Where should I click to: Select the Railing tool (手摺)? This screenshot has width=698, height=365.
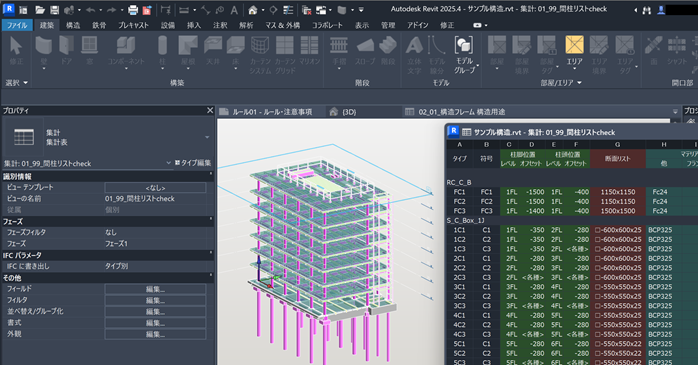click(x=339, y=52)
